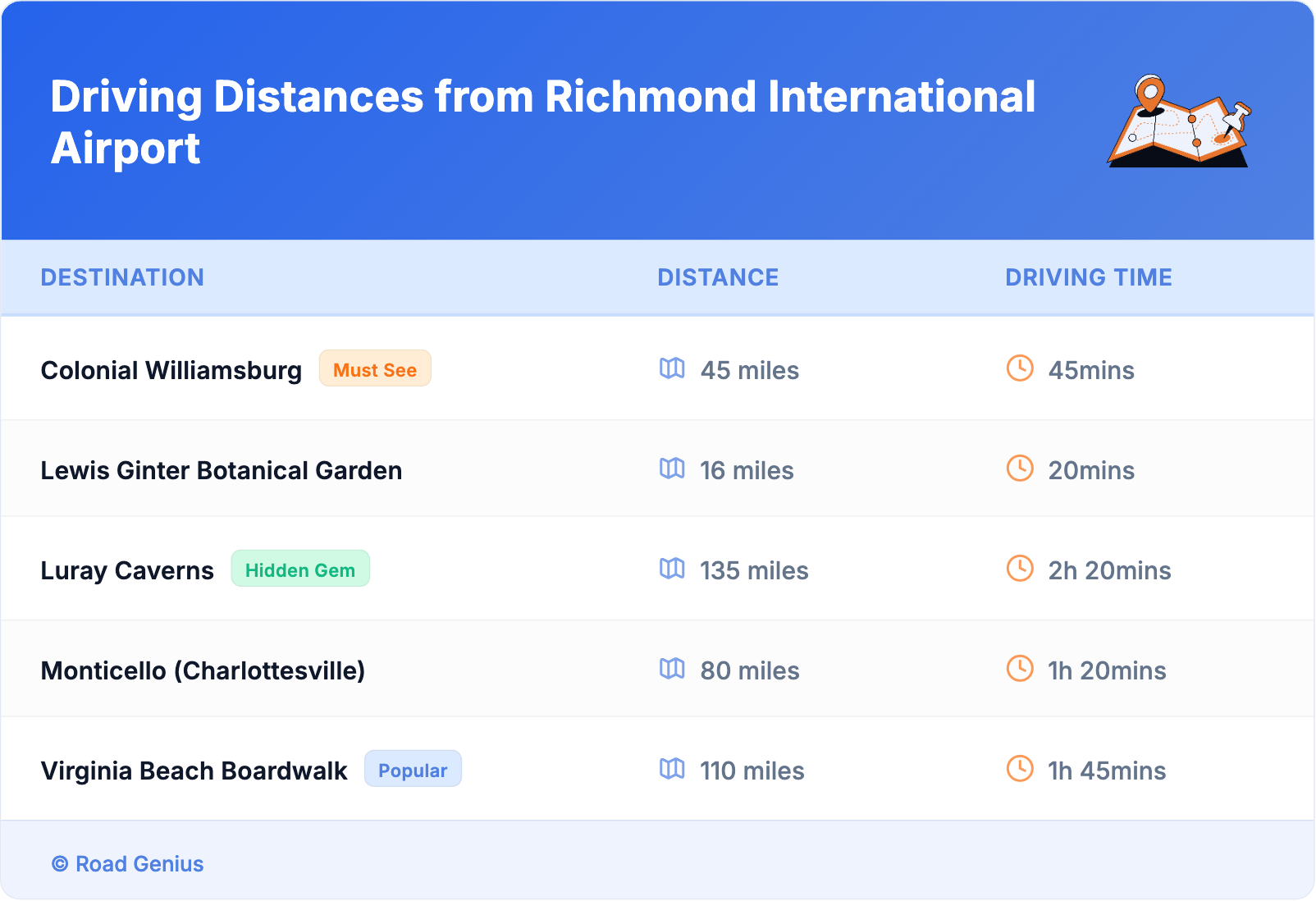
Task: Click the map icon next to 16 miles
Action: [672, 469]
